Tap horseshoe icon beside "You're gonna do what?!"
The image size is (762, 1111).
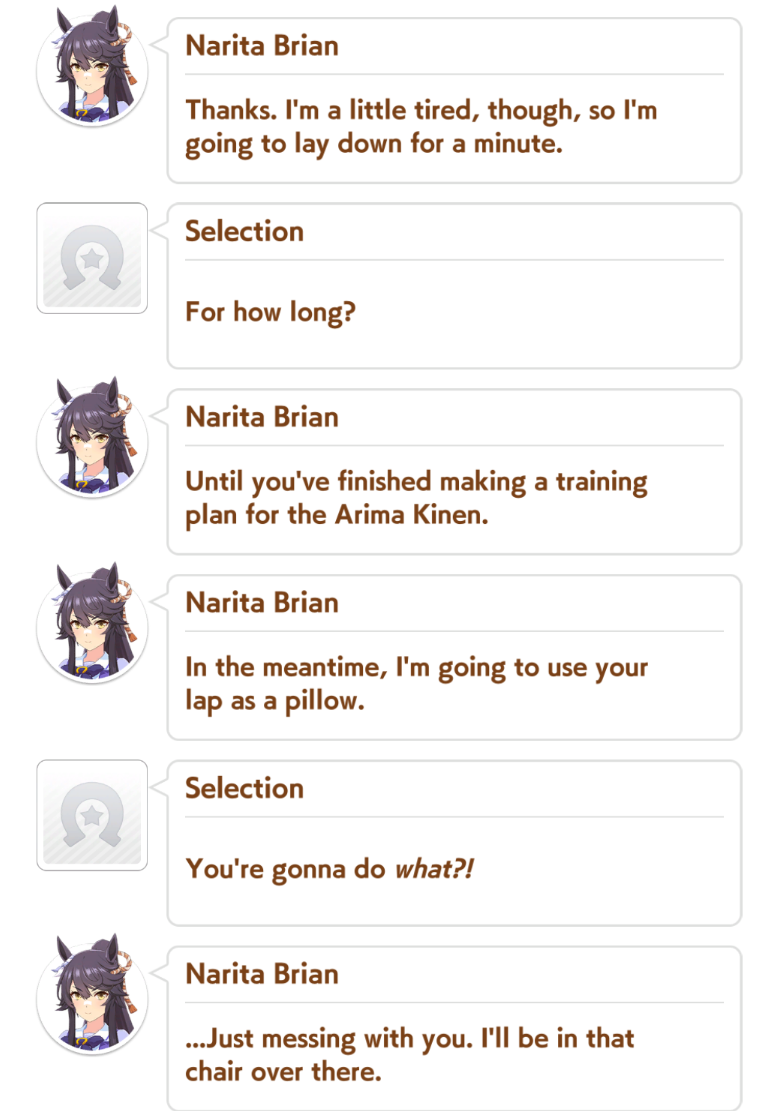pyautogui.click(x=92, y=815)
